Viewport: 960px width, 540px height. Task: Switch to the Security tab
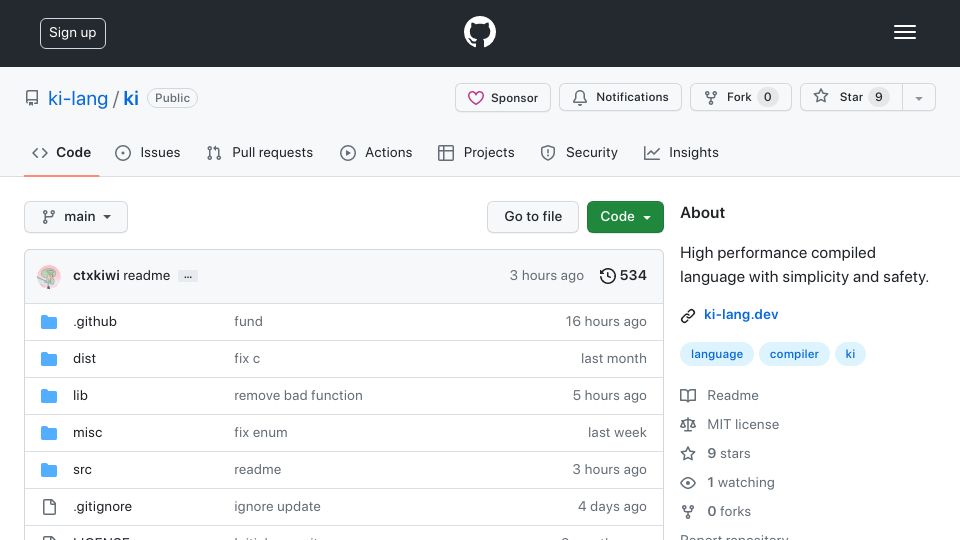[579, 152]
